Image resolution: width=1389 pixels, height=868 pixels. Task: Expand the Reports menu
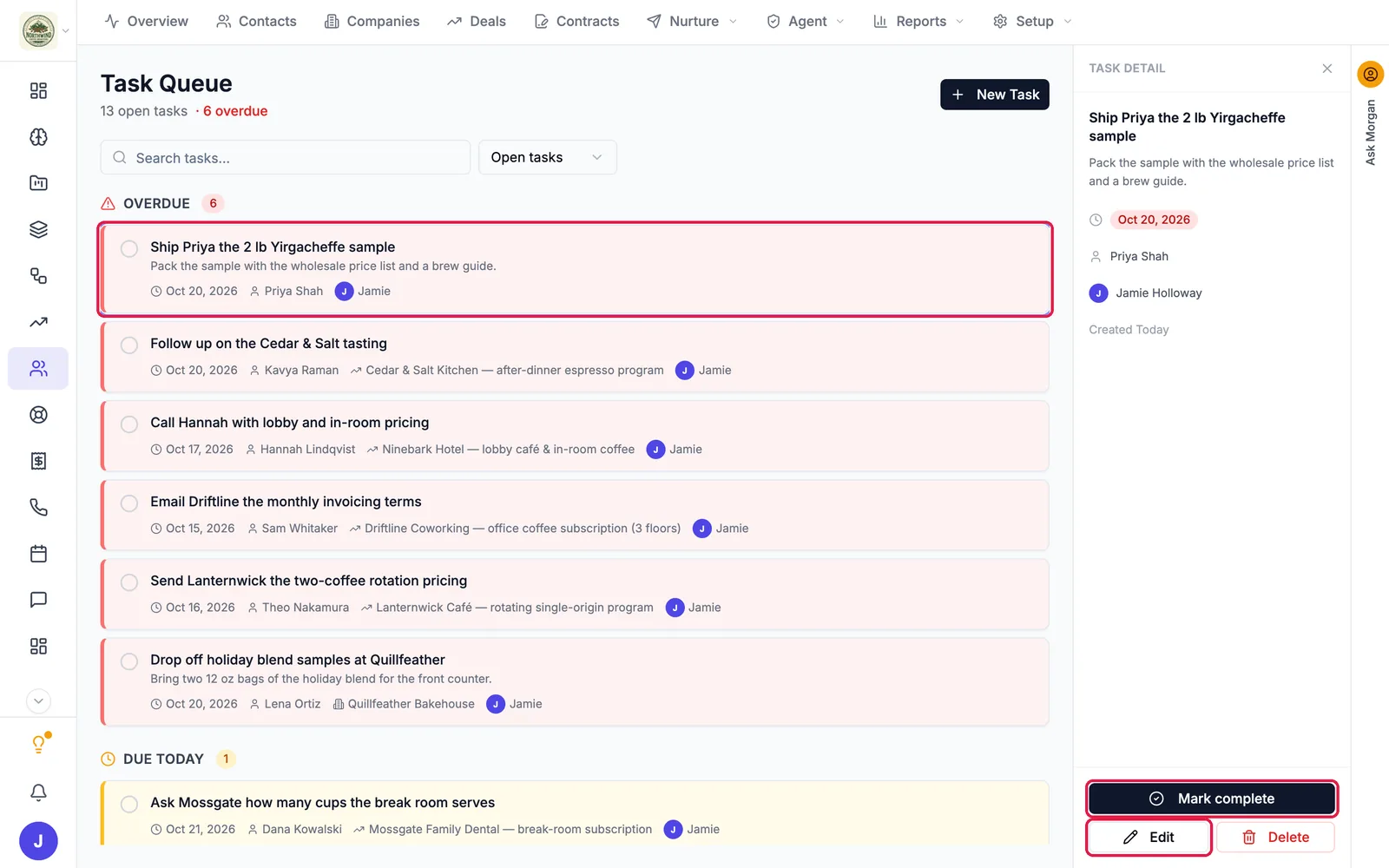tap(919, 22)
